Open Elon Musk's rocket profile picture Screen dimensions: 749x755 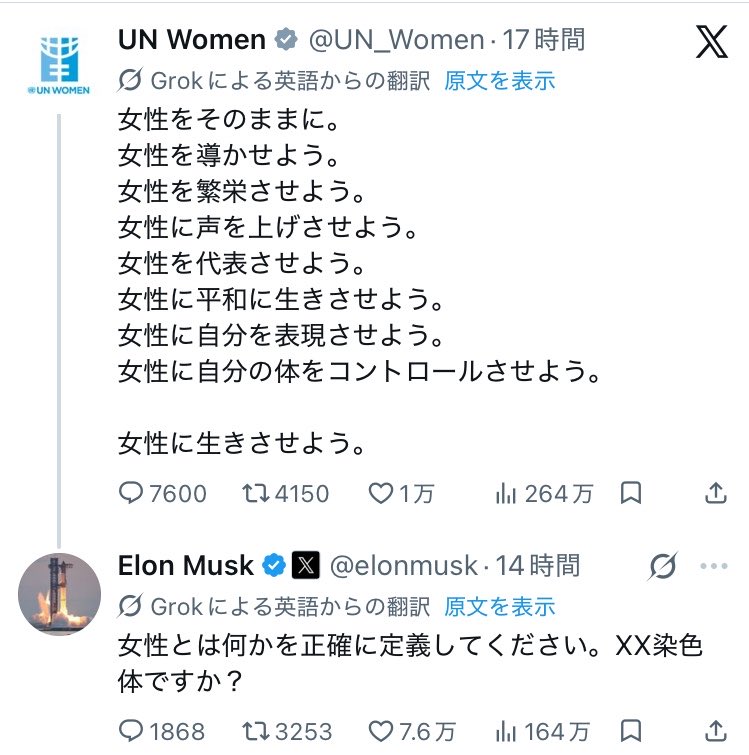pos(59,594)
